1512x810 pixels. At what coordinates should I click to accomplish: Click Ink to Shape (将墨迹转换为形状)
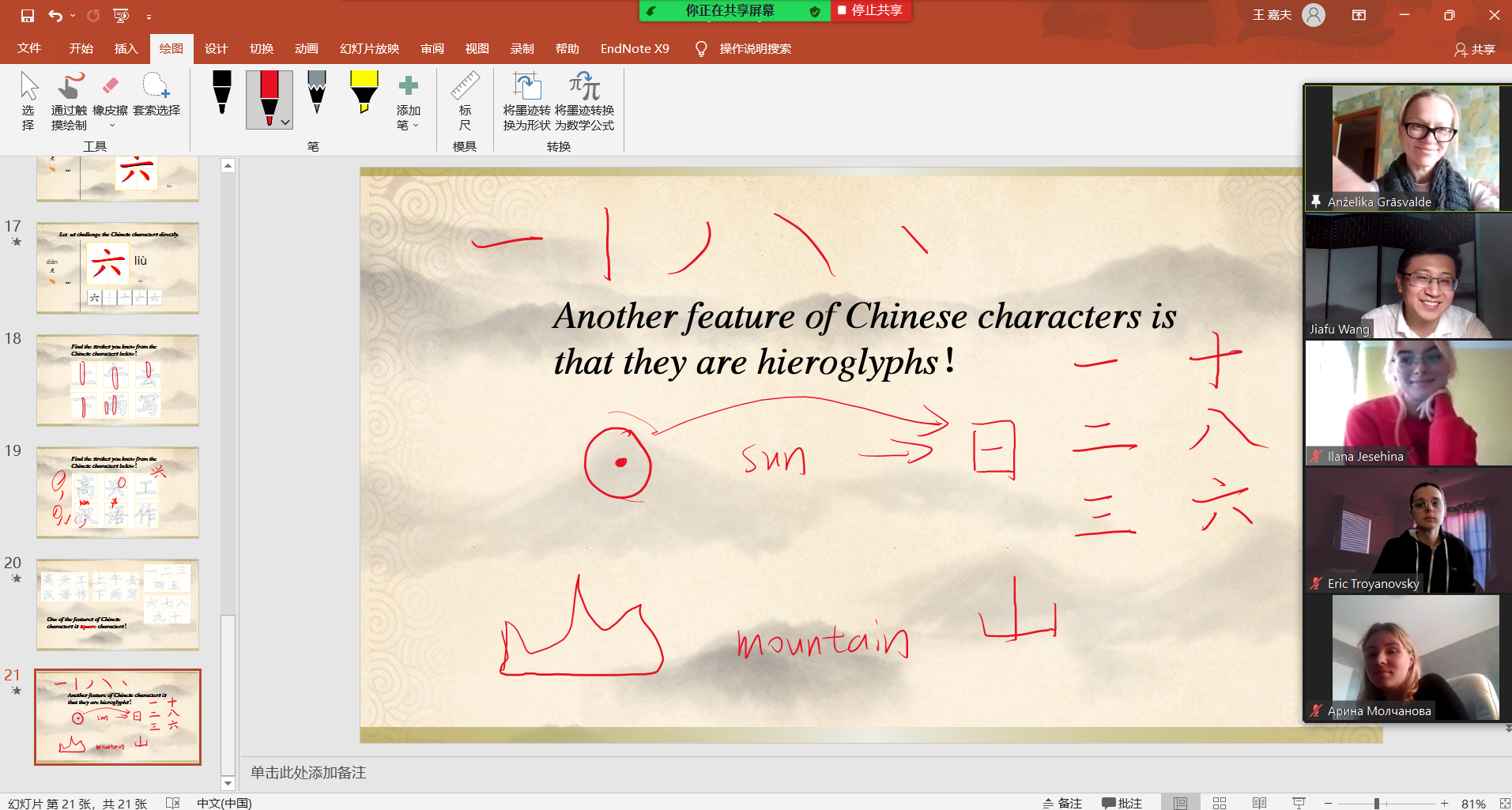click(526, 101)
